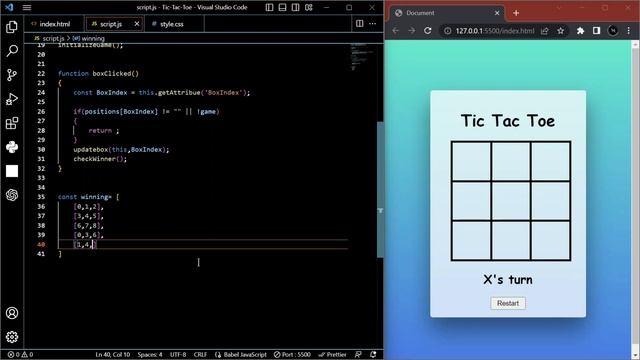Click the Ln 40, Col 10 status entry

[x=113, y=355]
